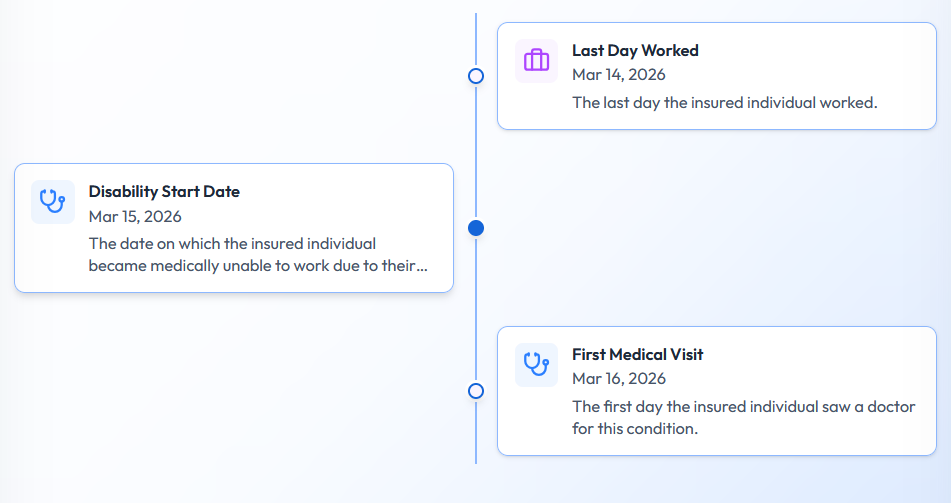Expand the truncated Disability Start Date description
Screen dimensions: 951x503
click(x=258, y=255)
